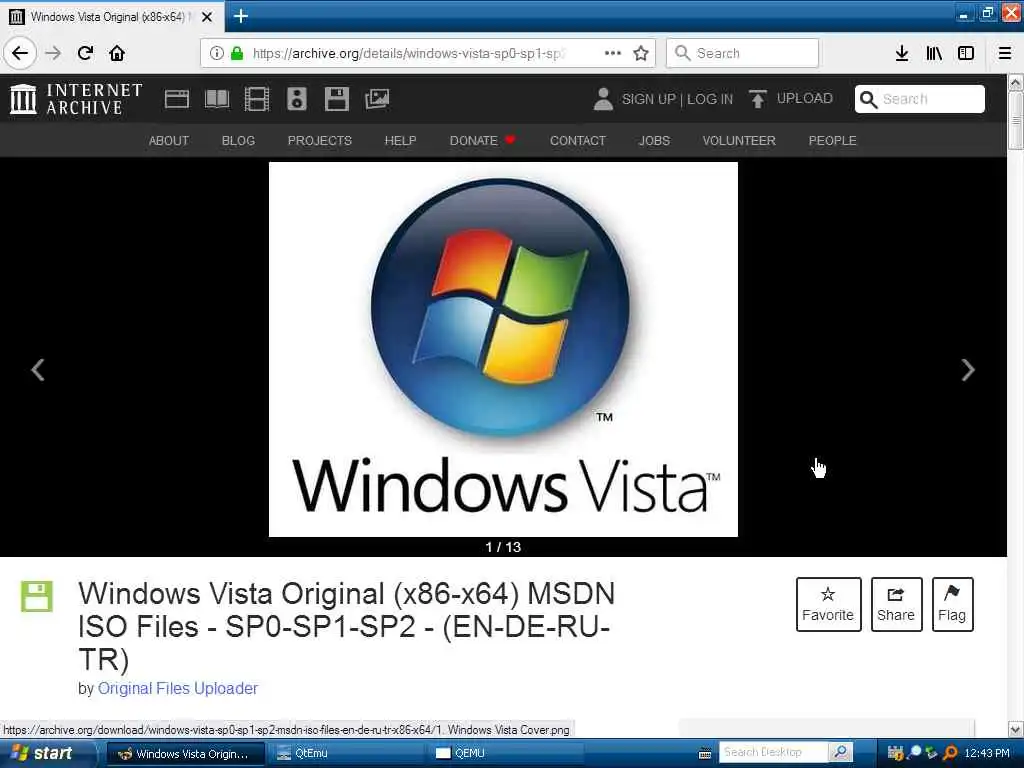Open the DONATE menu item
The height and width of the screenshot is (768, 1024).
click(x=482, y=140)
